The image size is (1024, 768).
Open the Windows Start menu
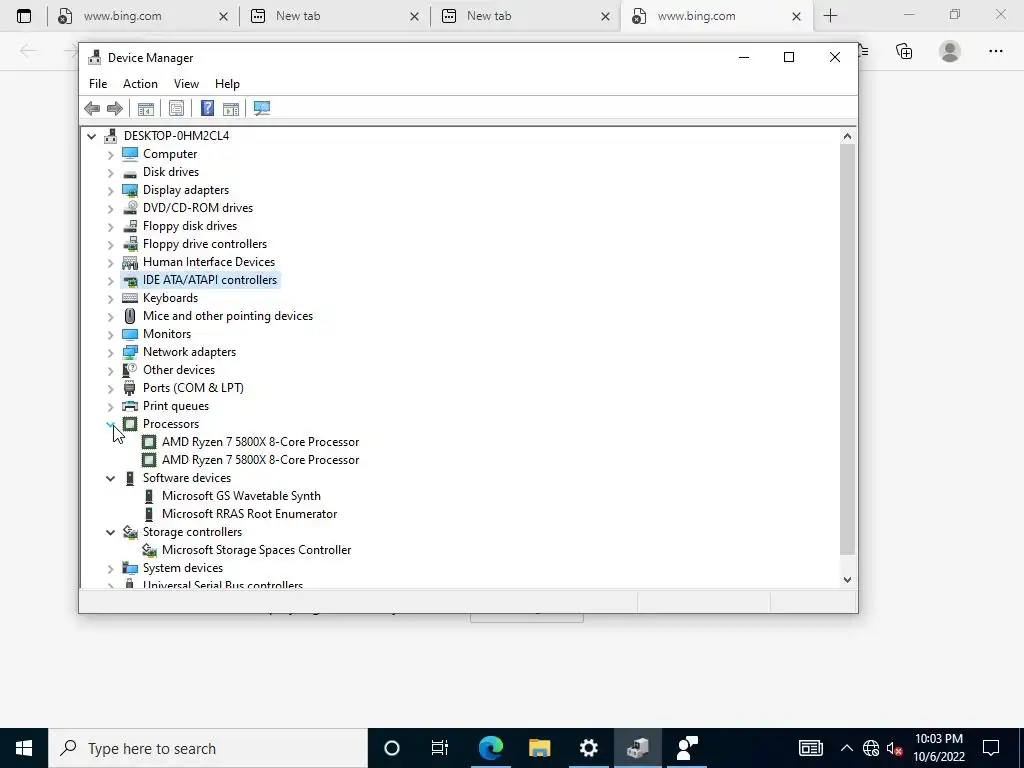[x=24, y=748]
